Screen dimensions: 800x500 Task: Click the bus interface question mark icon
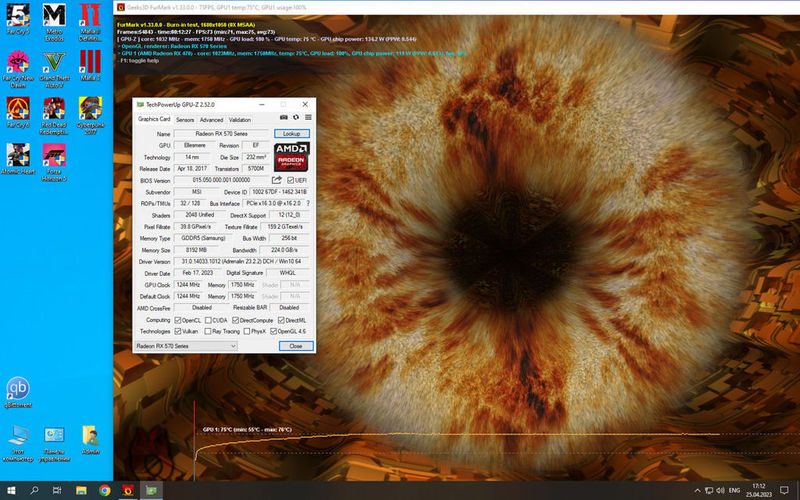click(x=307, y=203)
